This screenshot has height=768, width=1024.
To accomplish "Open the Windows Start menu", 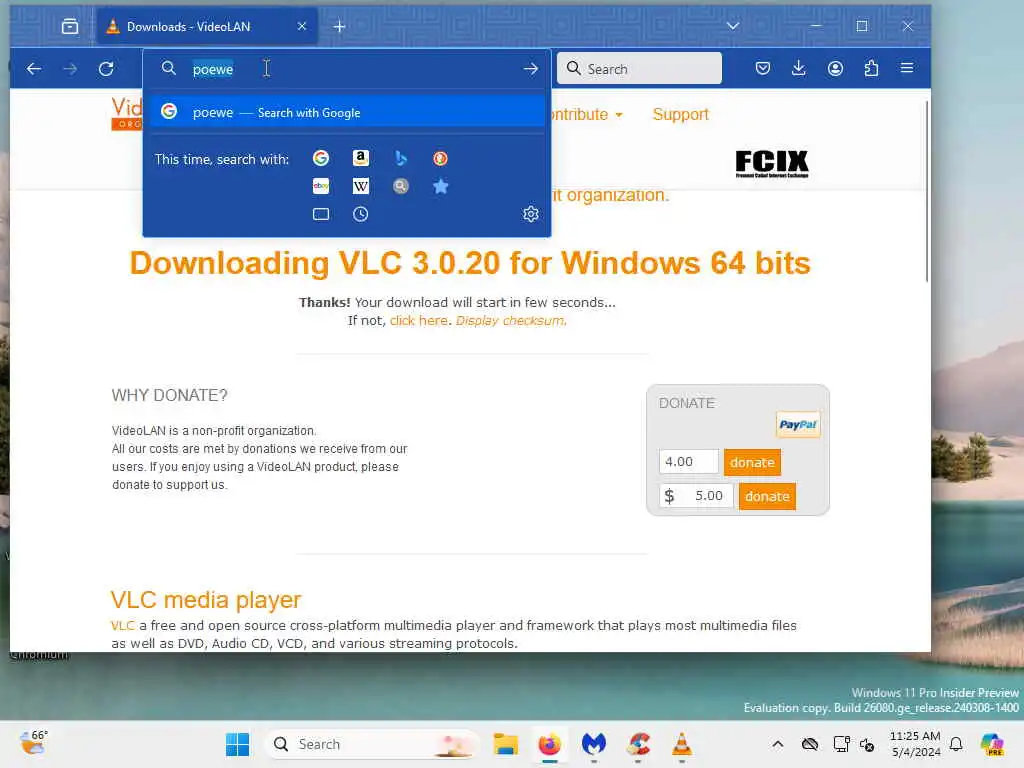I will pyautogui.click(x=237, y=744).
